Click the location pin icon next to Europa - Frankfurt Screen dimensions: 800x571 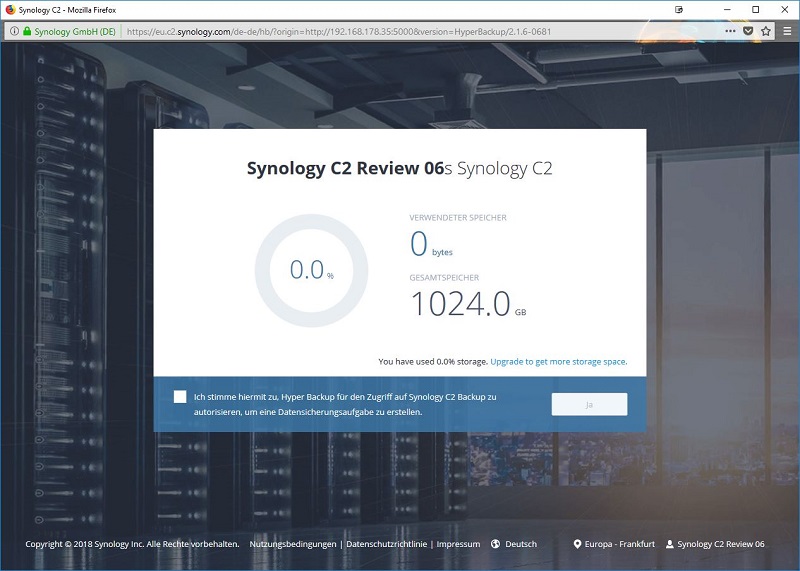[x=577, y=544]
